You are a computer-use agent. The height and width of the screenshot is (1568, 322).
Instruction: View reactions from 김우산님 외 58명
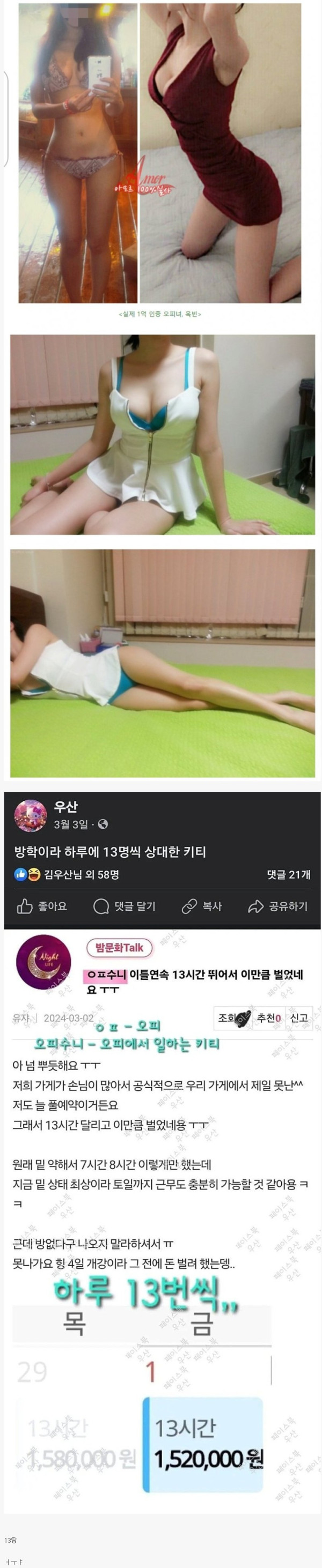click(81, 874)
